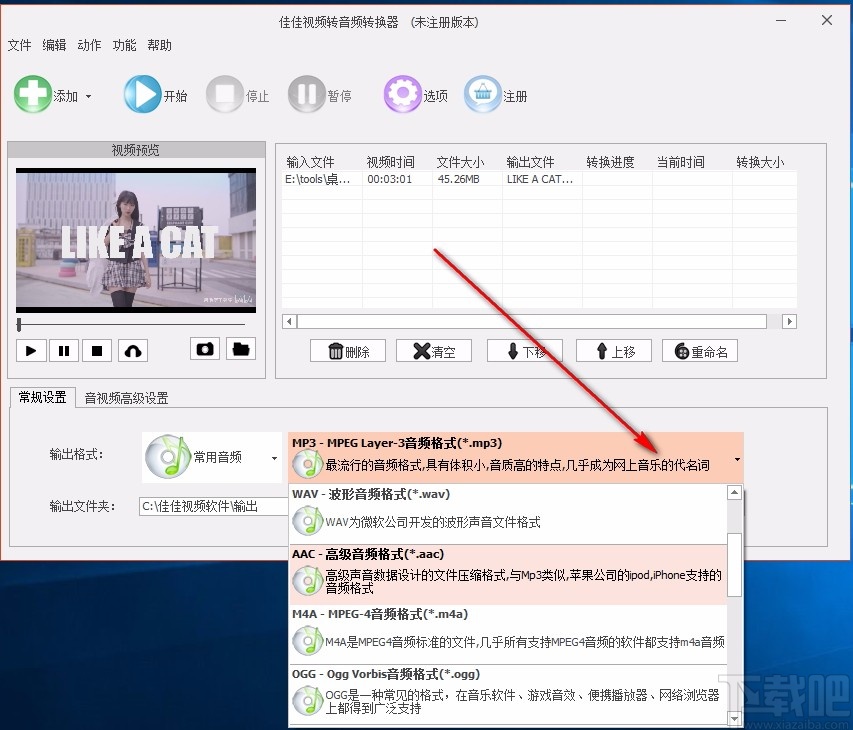Switch to the 音视频高级设置 tab
This screenshot has width=853, height=730.
pyautogui.click(x=128, y=397)
